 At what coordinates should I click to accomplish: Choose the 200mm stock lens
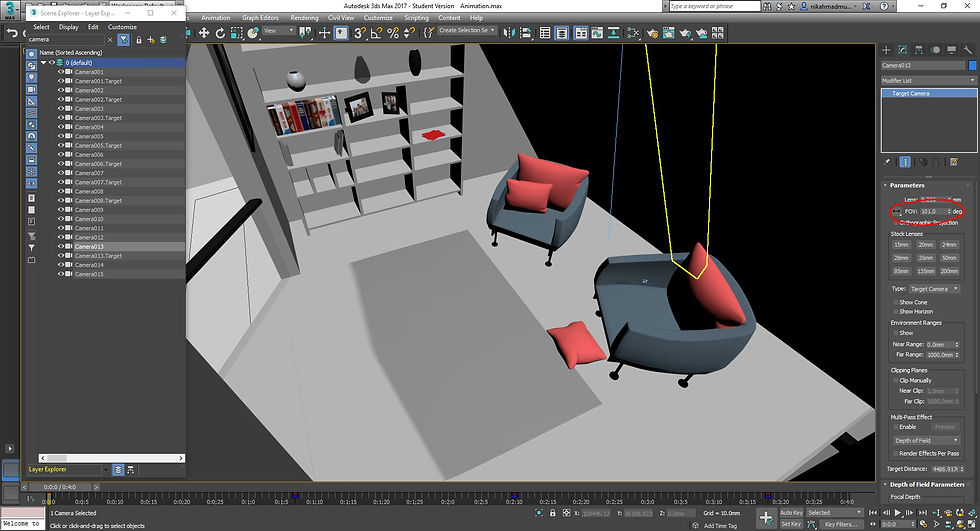949,271
